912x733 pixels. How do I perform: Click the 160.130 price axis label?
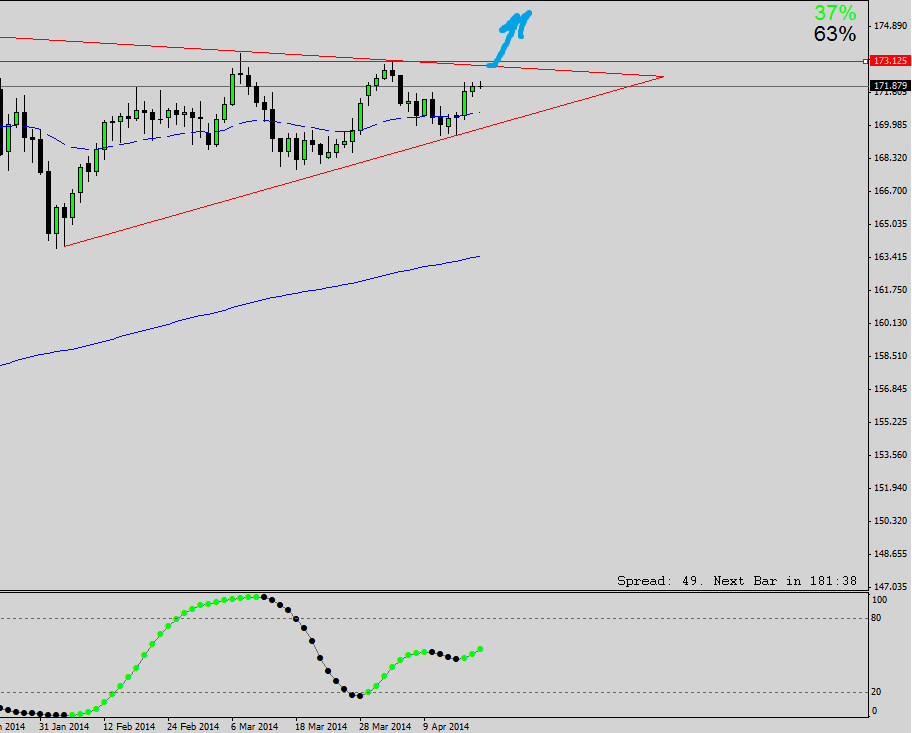pos(891,323)
